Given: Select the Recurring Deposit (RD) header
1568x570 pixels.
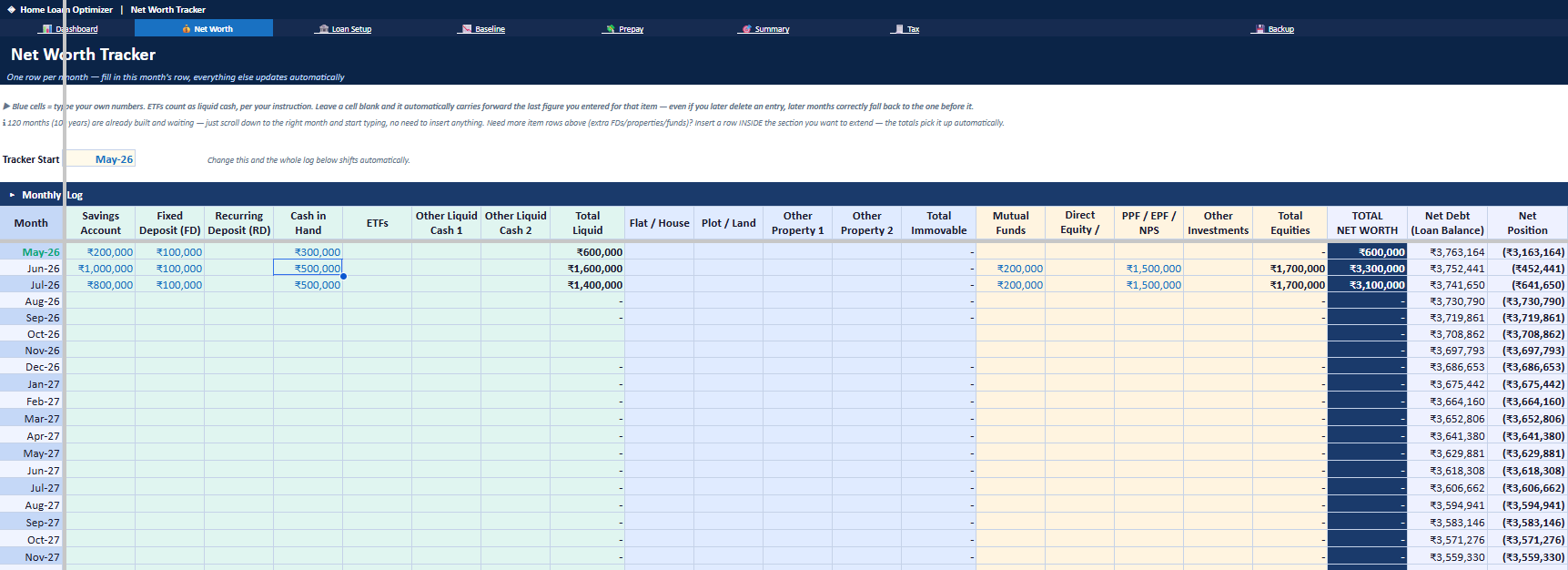Looking at the screenshot, I should pos(238,223).
